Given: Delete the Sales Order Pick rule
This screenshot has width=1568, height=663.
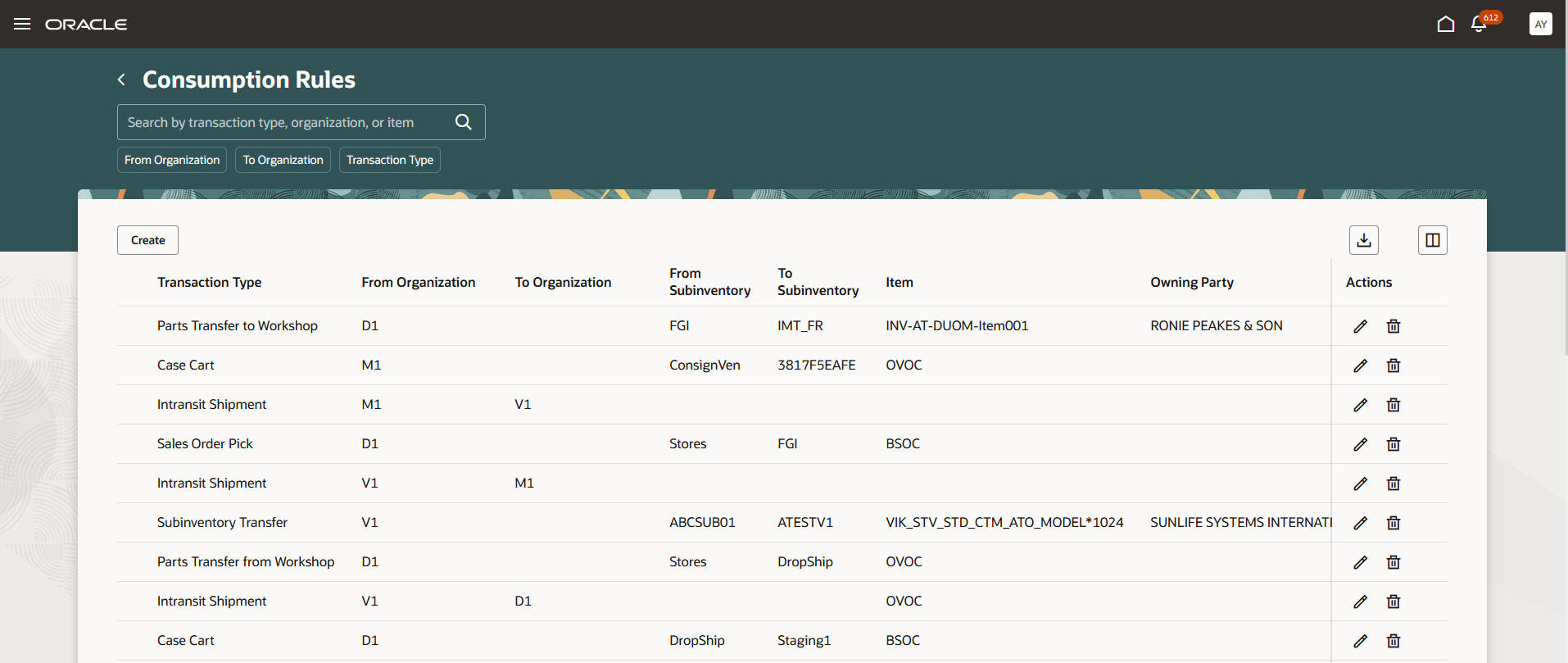Looking at the screenshot, I should point(1394,444).
